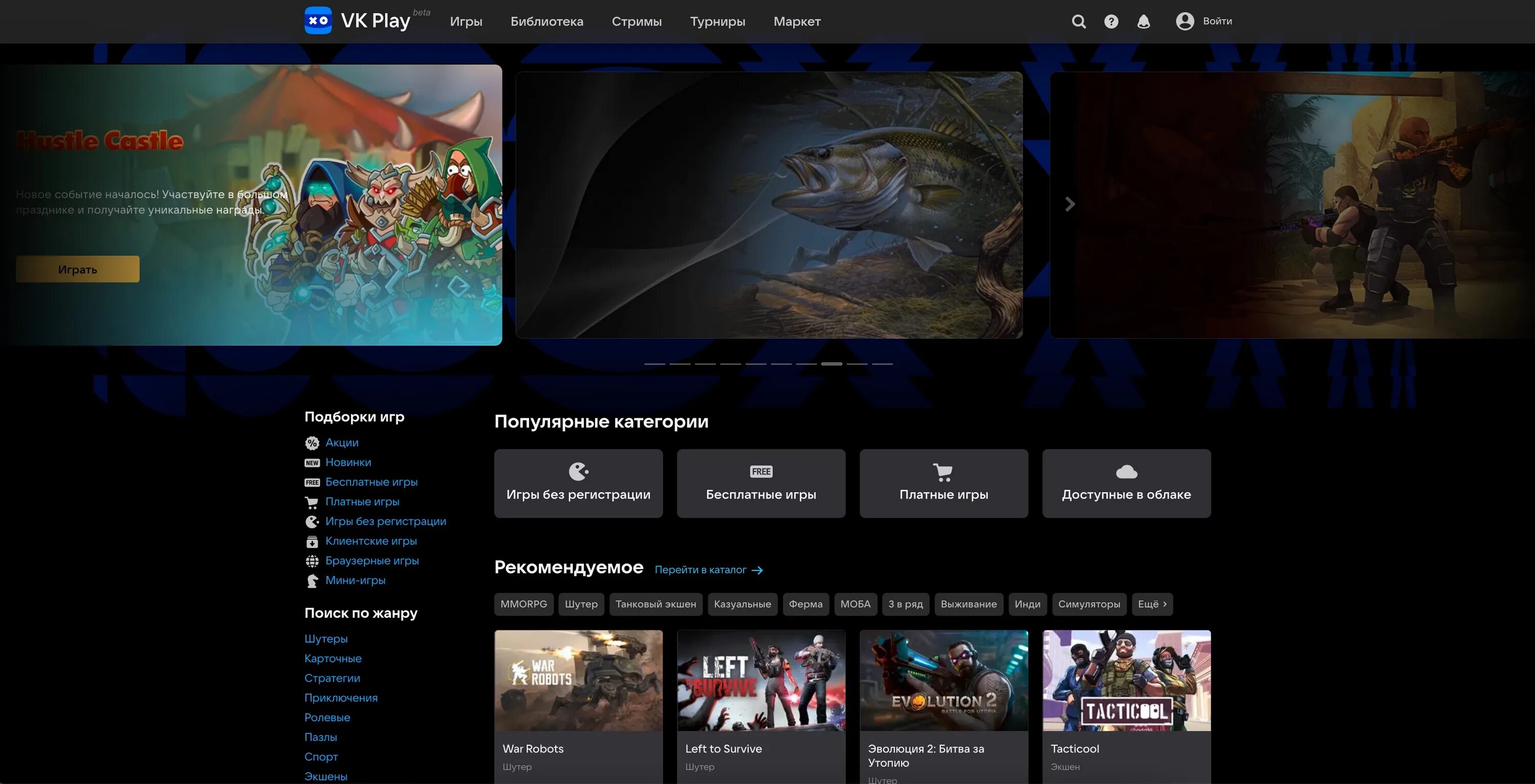Toggle the MMORPG filter chip
The height and width of the screenshot is (784, 1535).
pos(523,604)
